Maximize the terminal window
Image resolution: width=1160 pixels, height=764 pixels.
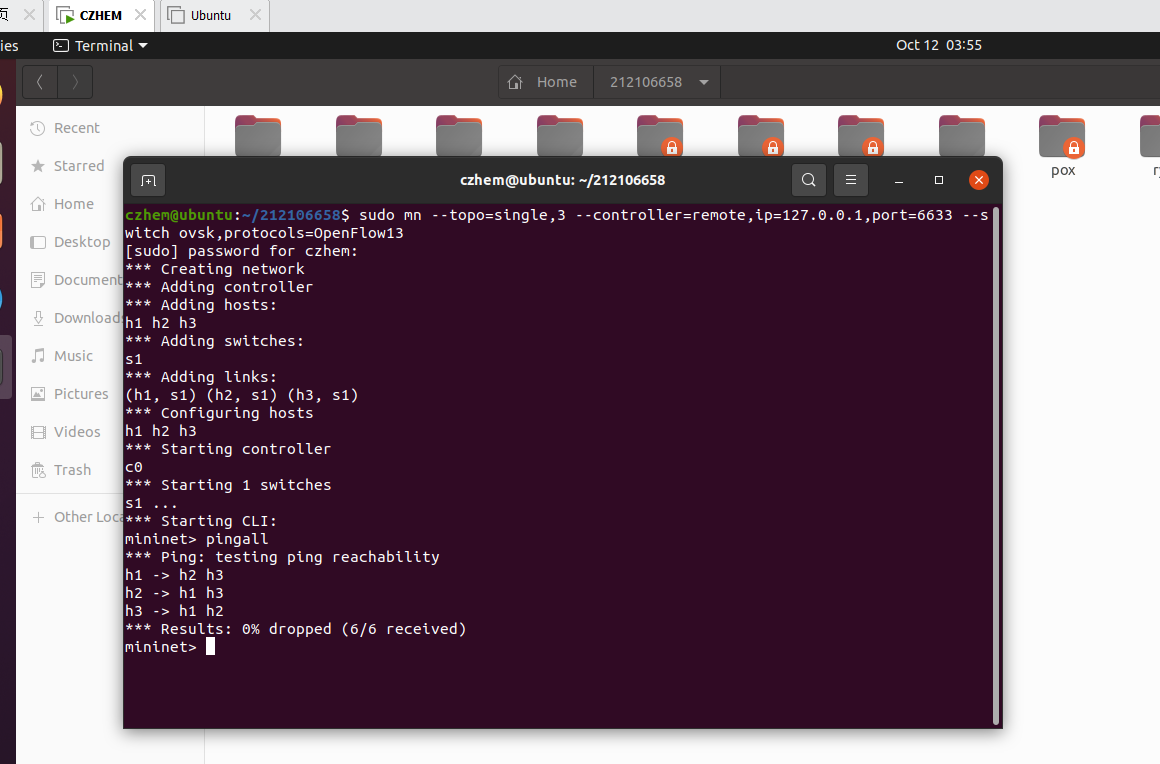pyautogui.click(x=939, y=180)
